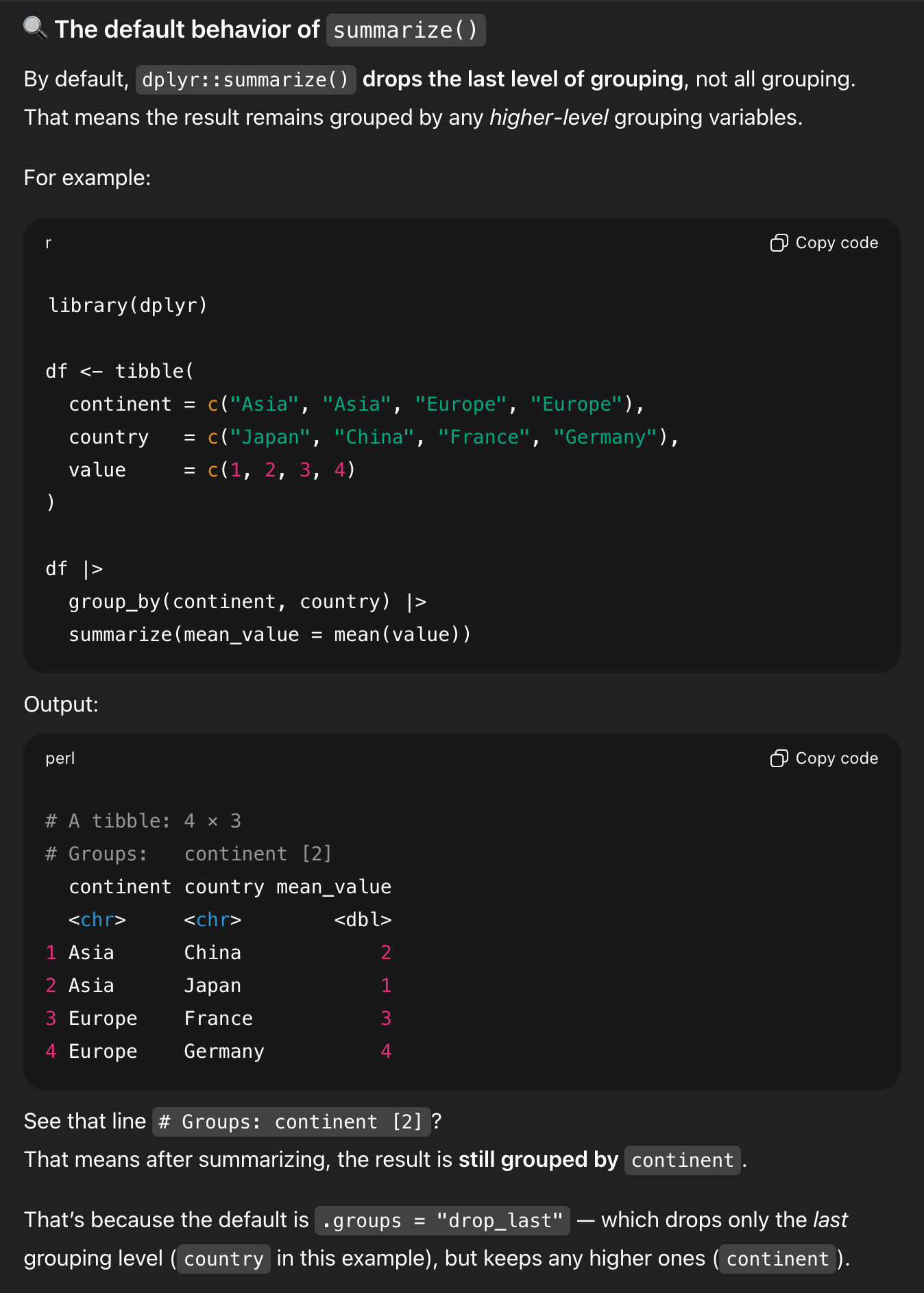Click the inline country code chip
This screenshot has width=924, height=1293.
[223, 1259]
